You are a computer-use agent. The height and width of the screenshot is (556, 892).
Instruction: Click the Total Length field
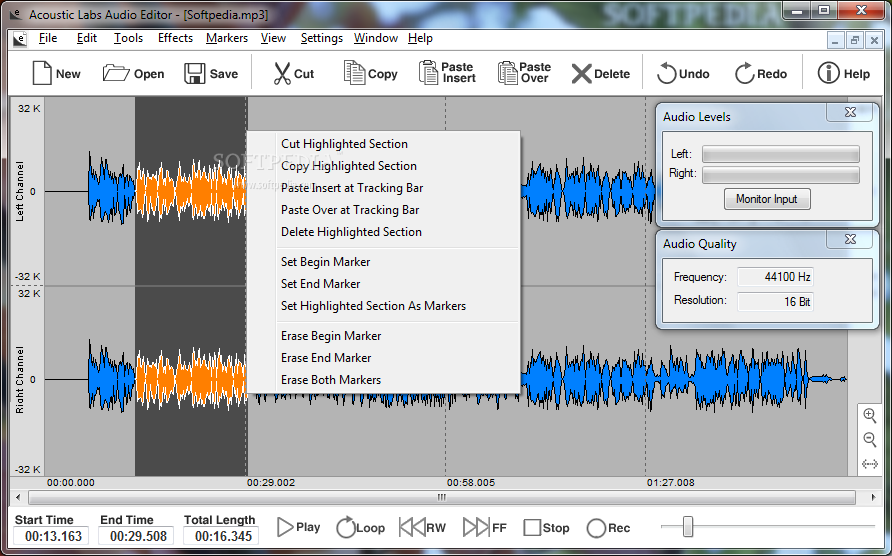(223, 536)
